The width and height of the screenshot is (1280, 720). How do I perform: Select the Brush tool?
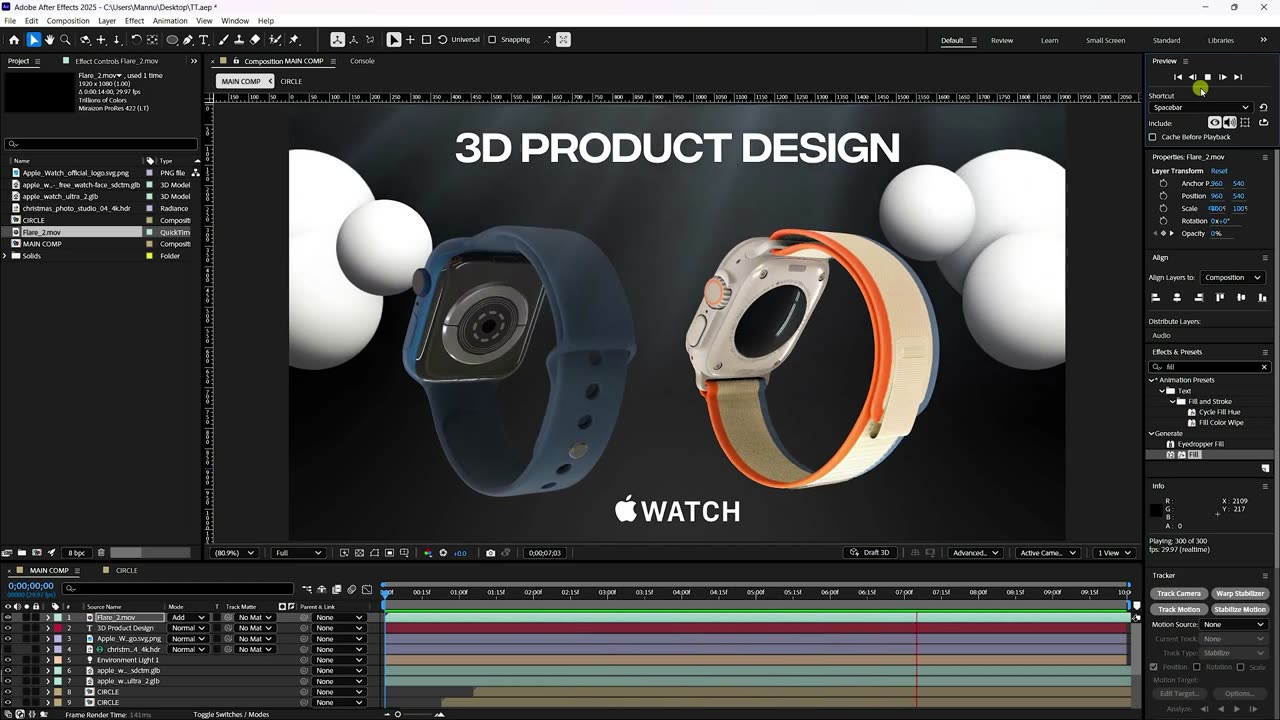(x=222, y=40)
